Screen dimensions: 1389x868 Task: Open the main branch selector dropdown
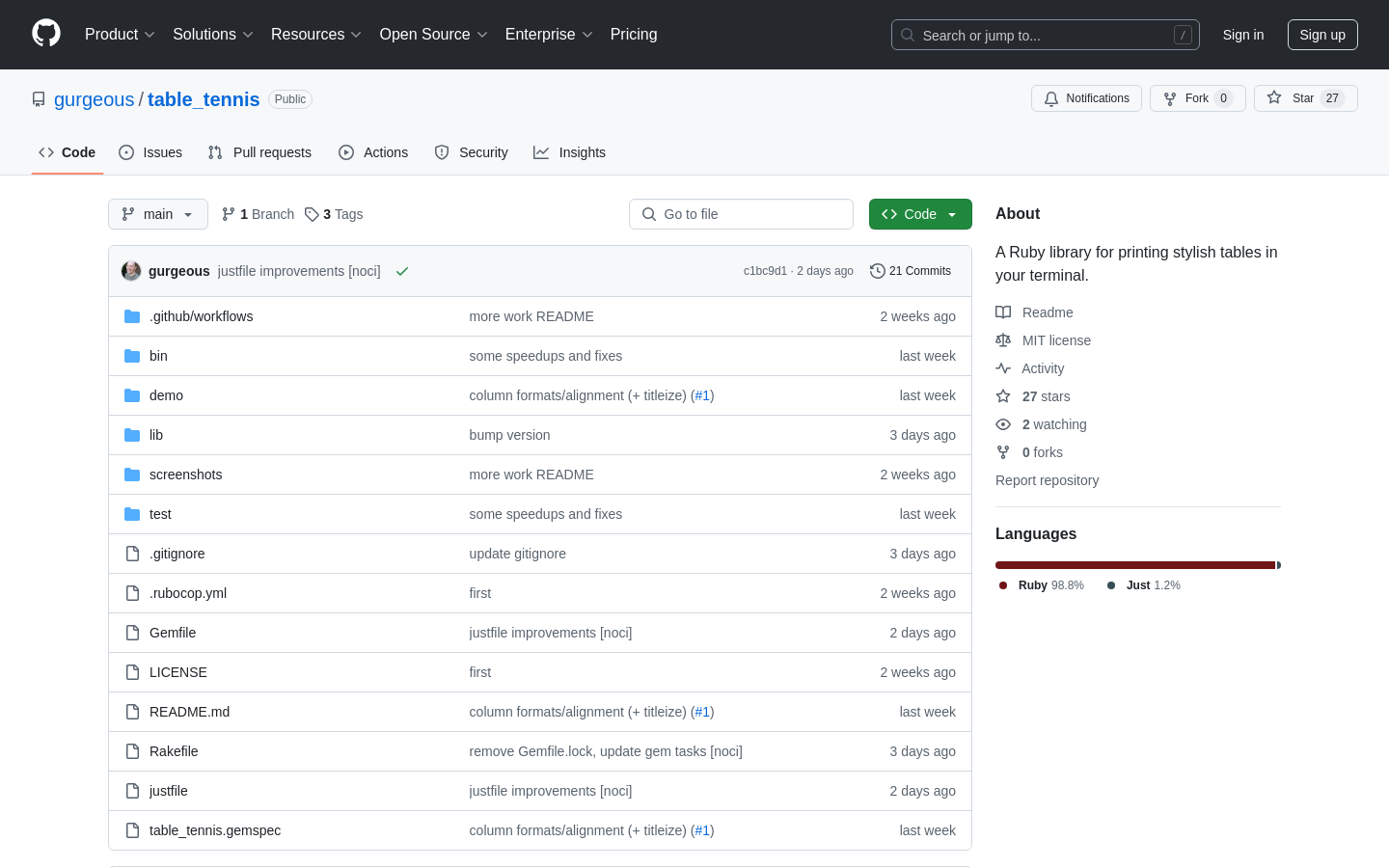pos(158,214)
